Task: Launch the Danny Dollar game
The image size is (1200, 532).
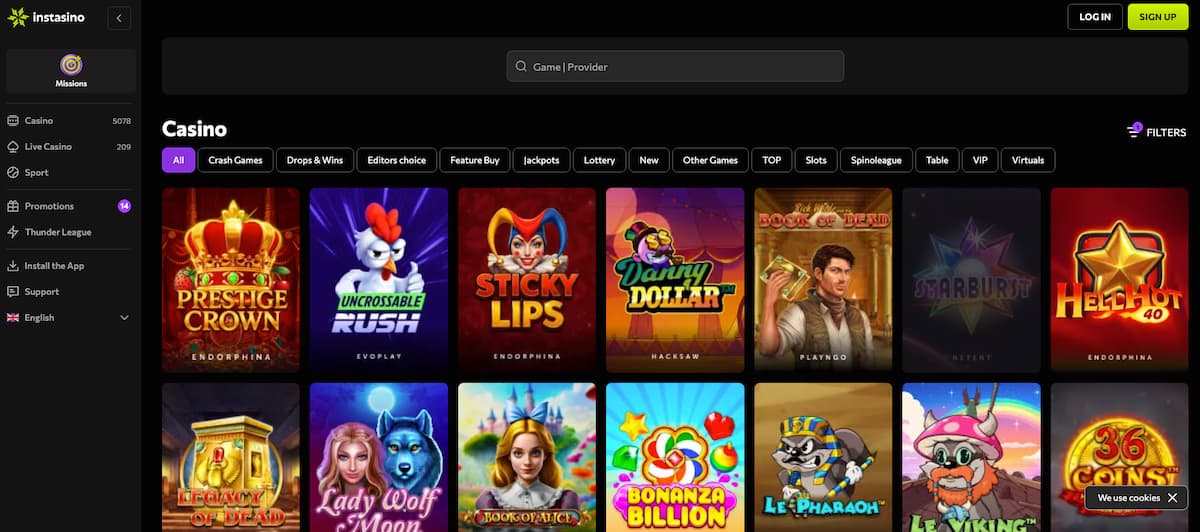Action: [x=675, y=280]
